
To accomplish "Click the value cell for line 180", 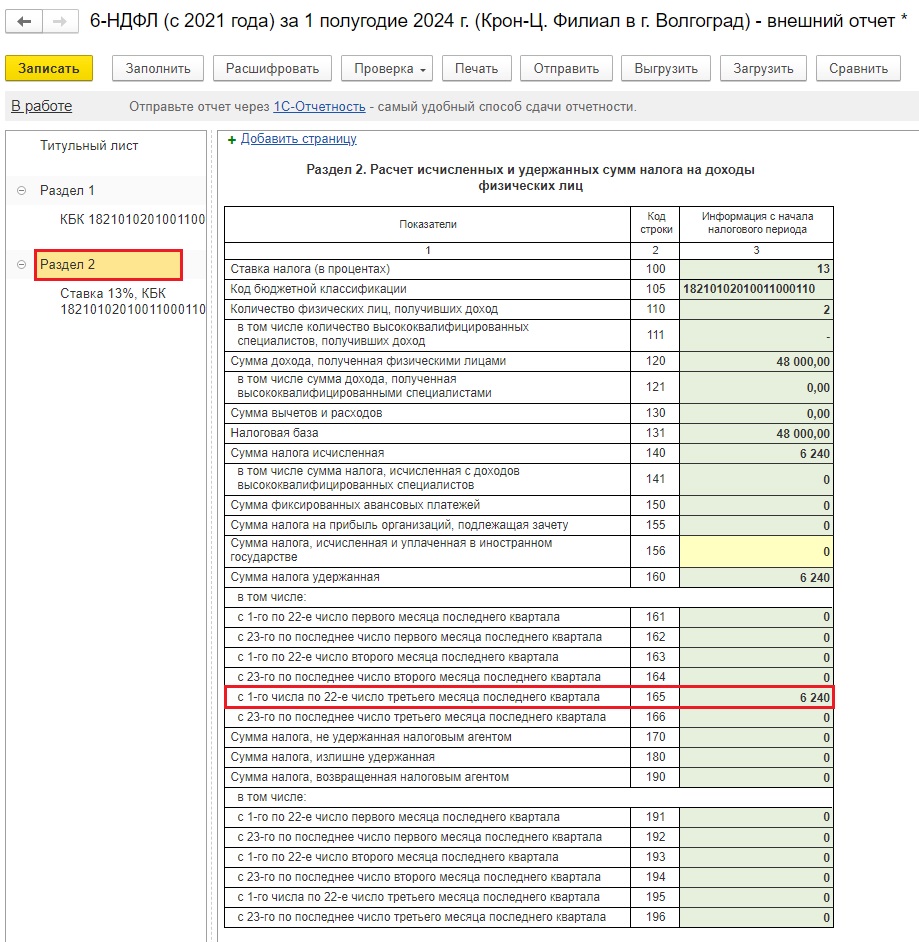I will [x=756, y=757].
